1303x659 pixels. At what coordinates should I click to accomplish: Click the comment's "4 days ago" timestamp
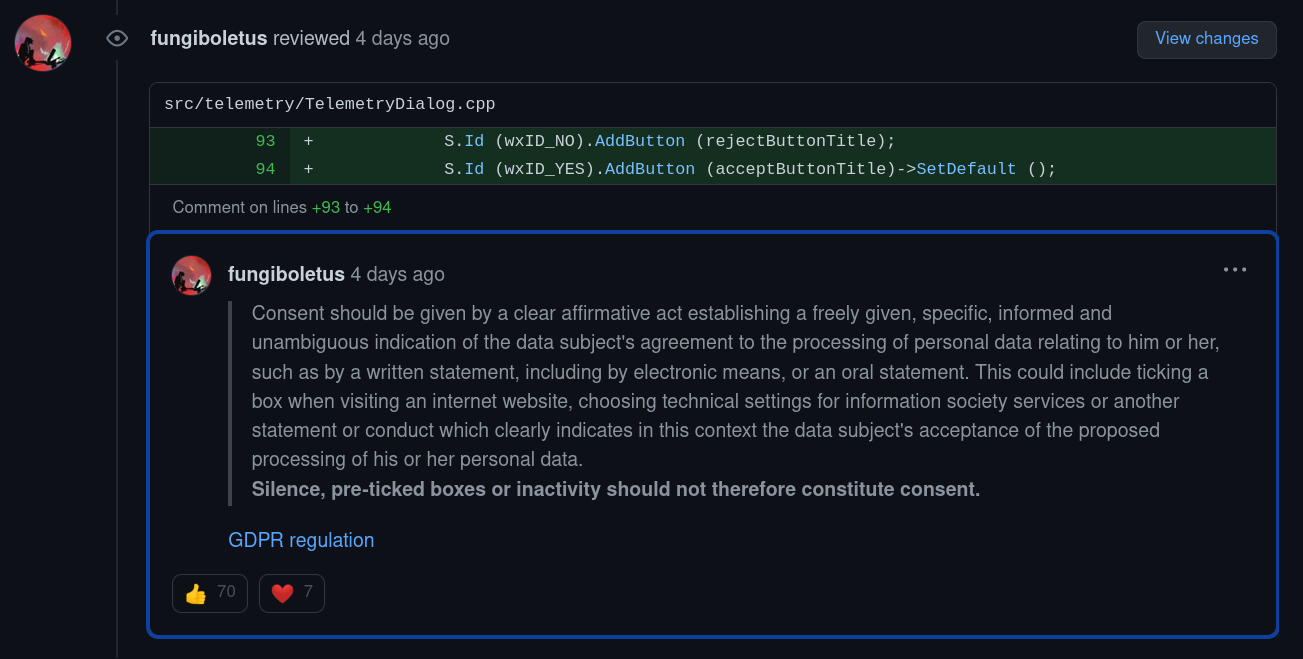click(x=397, y=274)
